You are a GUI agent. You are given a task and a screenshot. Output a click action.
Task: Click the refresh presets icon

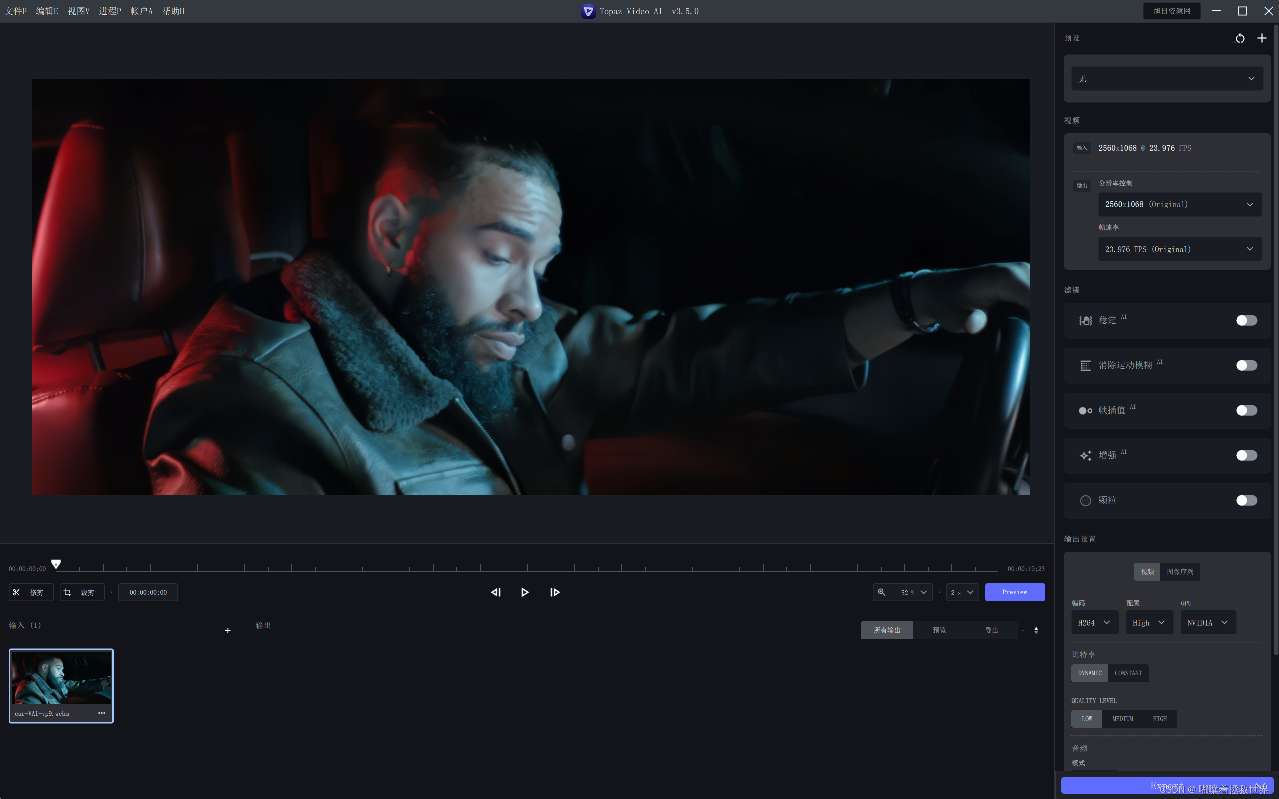[1239, 38]
